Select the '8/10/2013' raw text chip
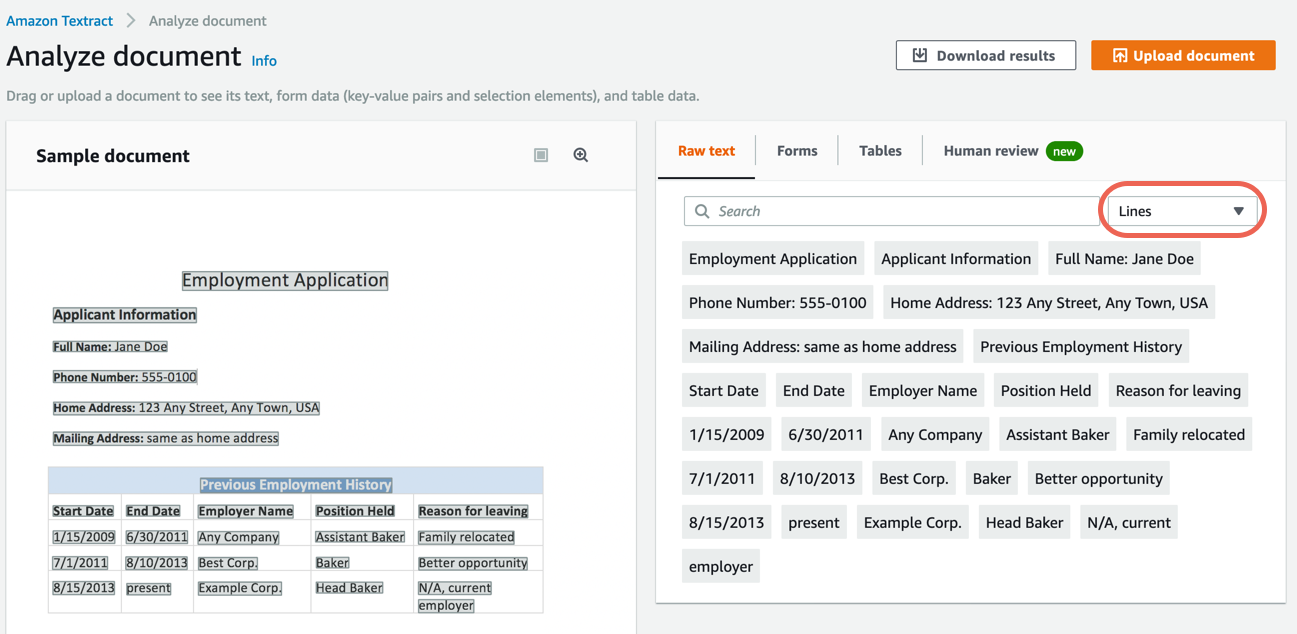This screenshot has height=634, width=1297. 817,479
